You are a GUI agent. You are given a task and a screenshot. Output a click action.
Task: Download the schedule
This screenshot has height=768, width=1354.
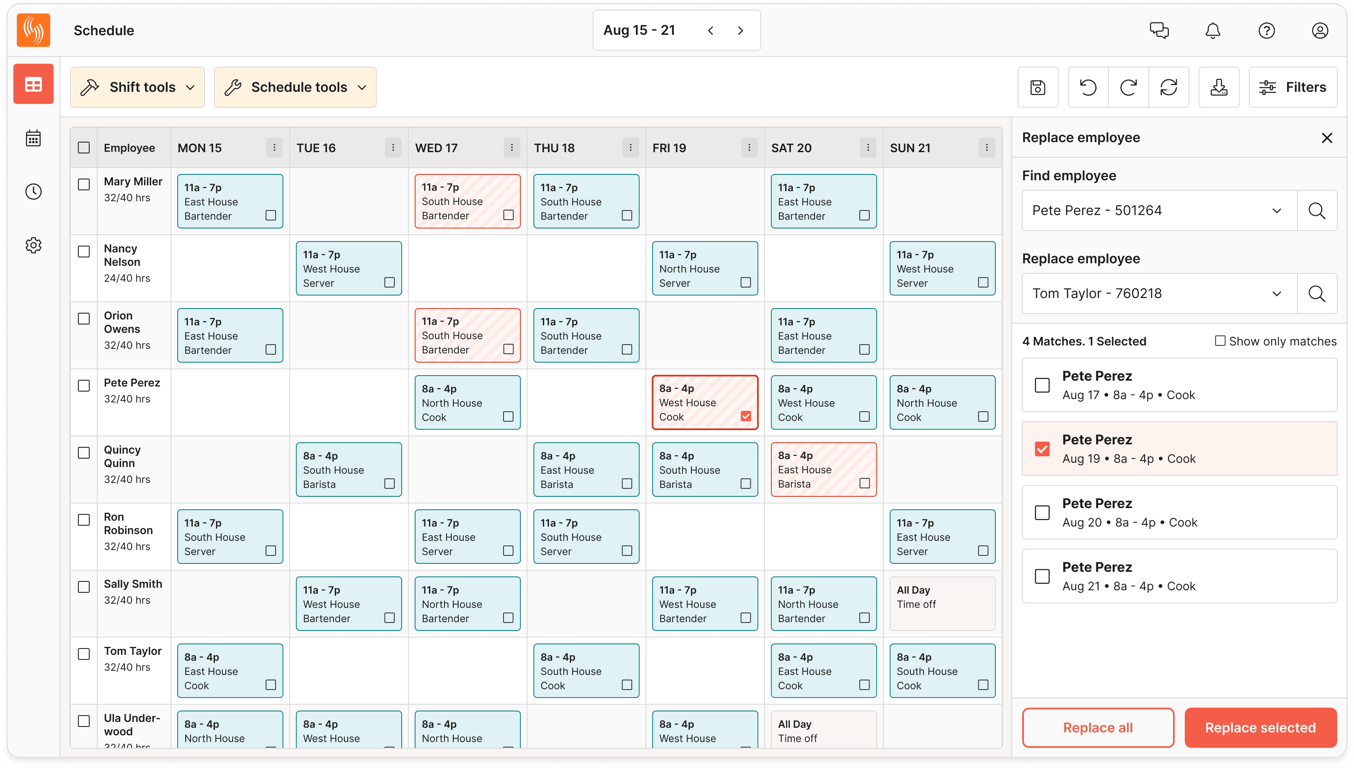[x=1219, y=87]
